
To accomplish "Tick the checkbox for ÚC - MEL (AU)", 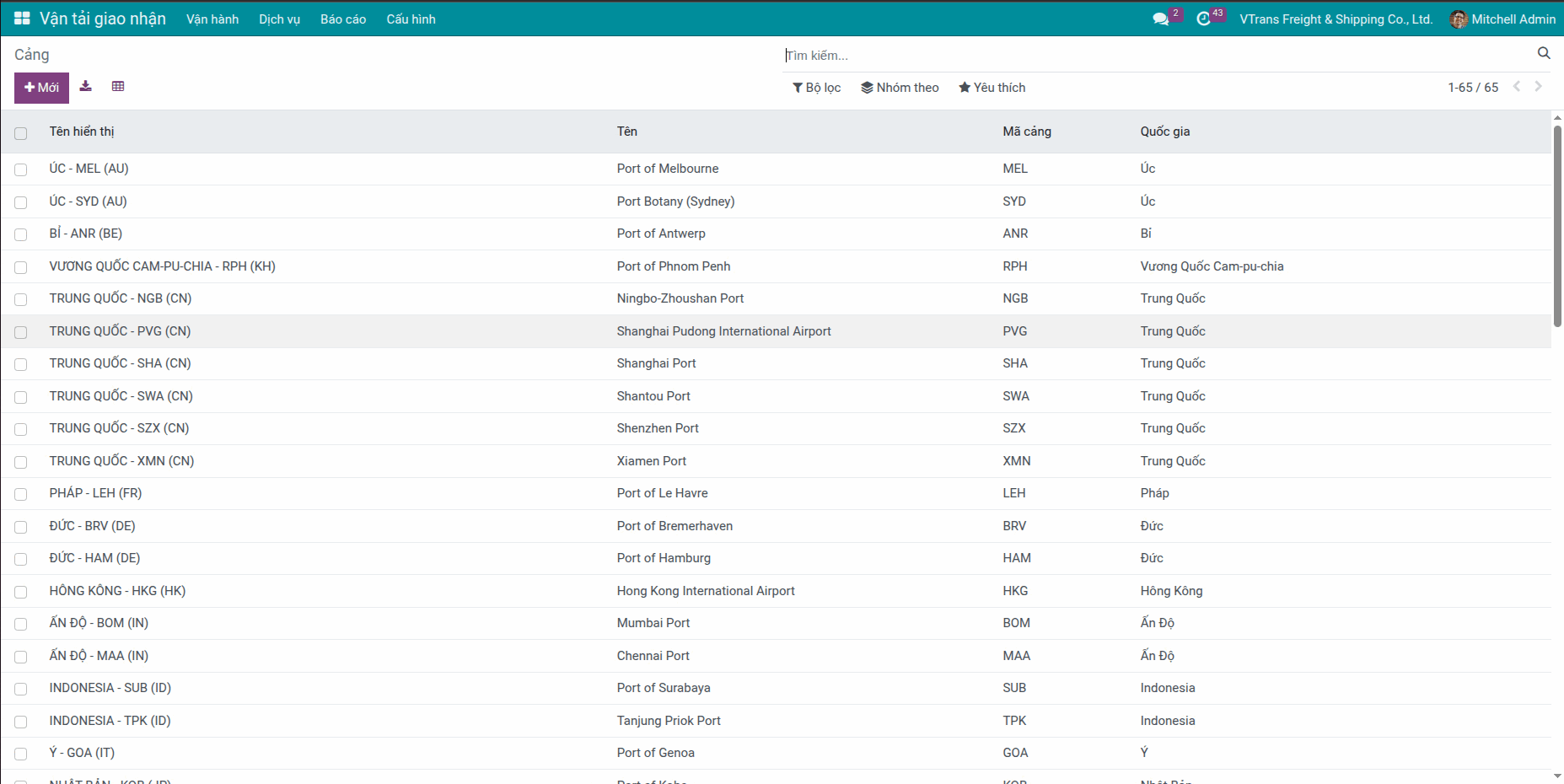I will pos(21,169).
